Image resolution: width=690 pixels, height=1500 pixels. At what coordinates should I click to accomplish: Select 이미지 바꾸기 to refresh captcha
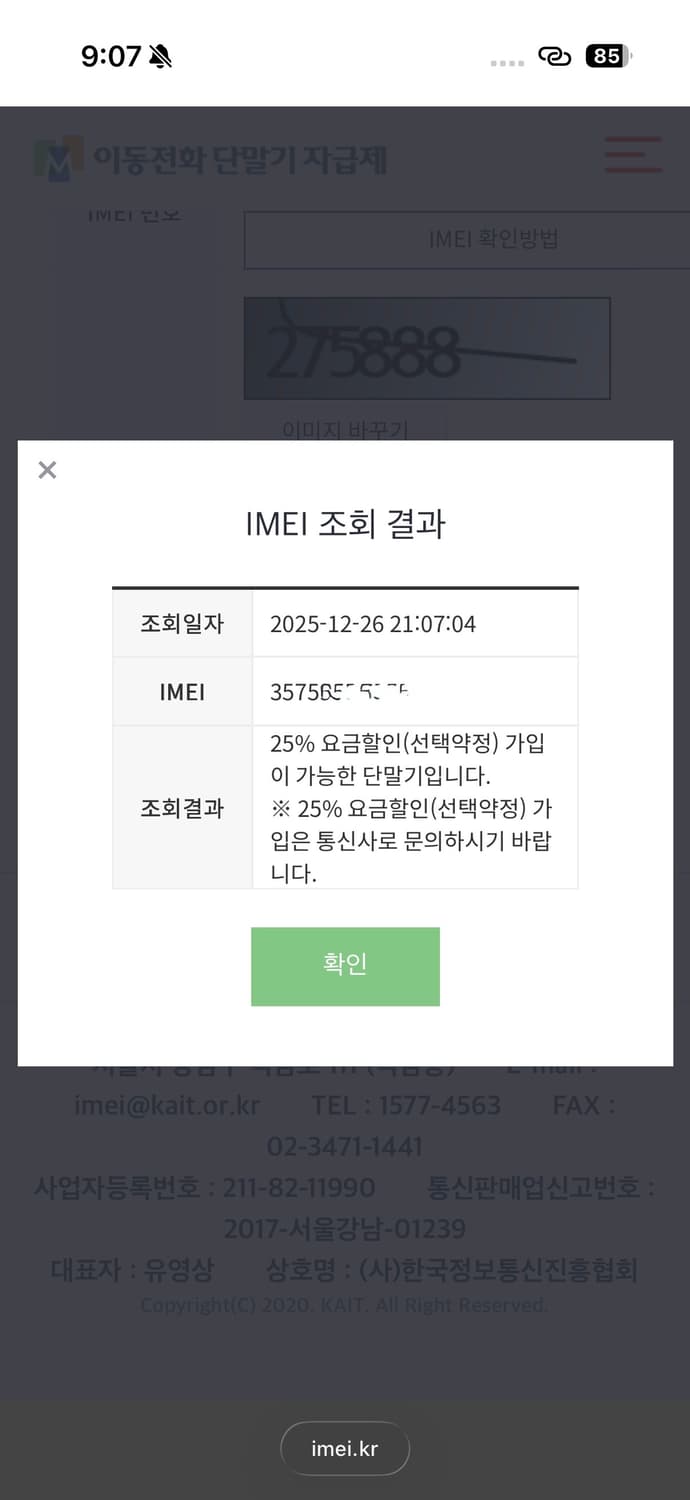[x=345, y=430]
